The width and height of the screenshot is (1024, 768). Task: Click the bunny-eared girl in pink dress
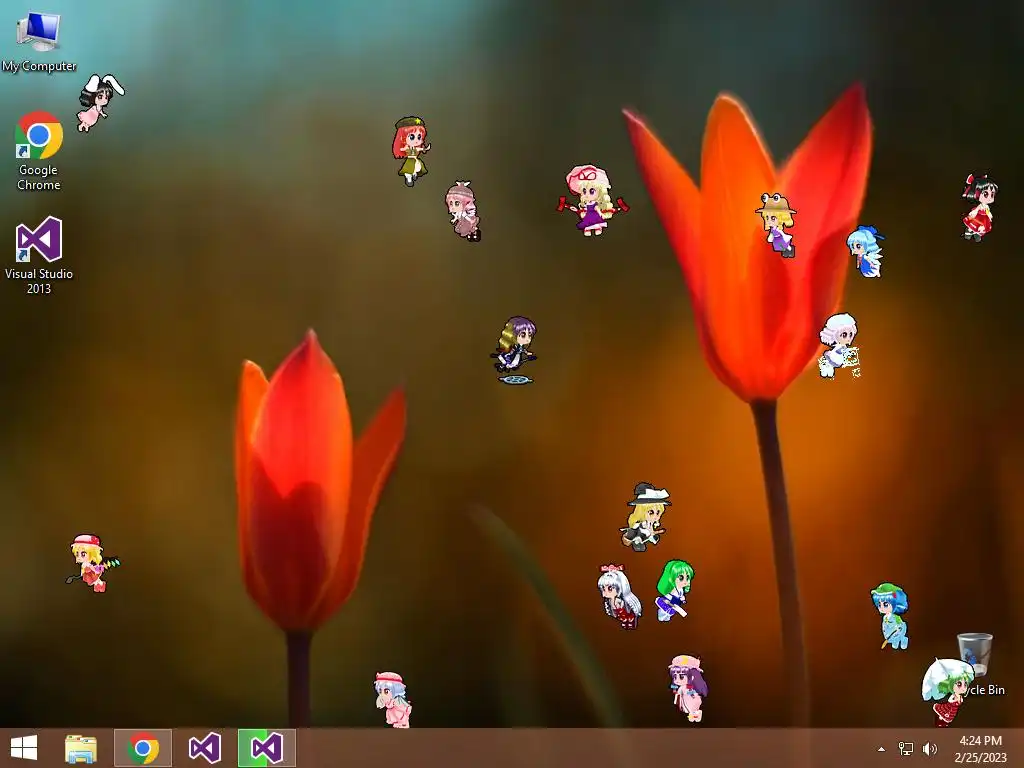pos(99,103)
